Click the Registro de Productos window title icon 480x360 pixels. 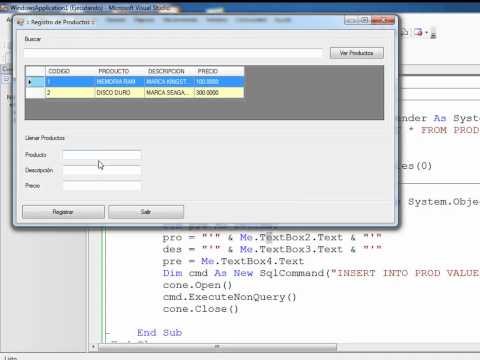pos(21,22)
